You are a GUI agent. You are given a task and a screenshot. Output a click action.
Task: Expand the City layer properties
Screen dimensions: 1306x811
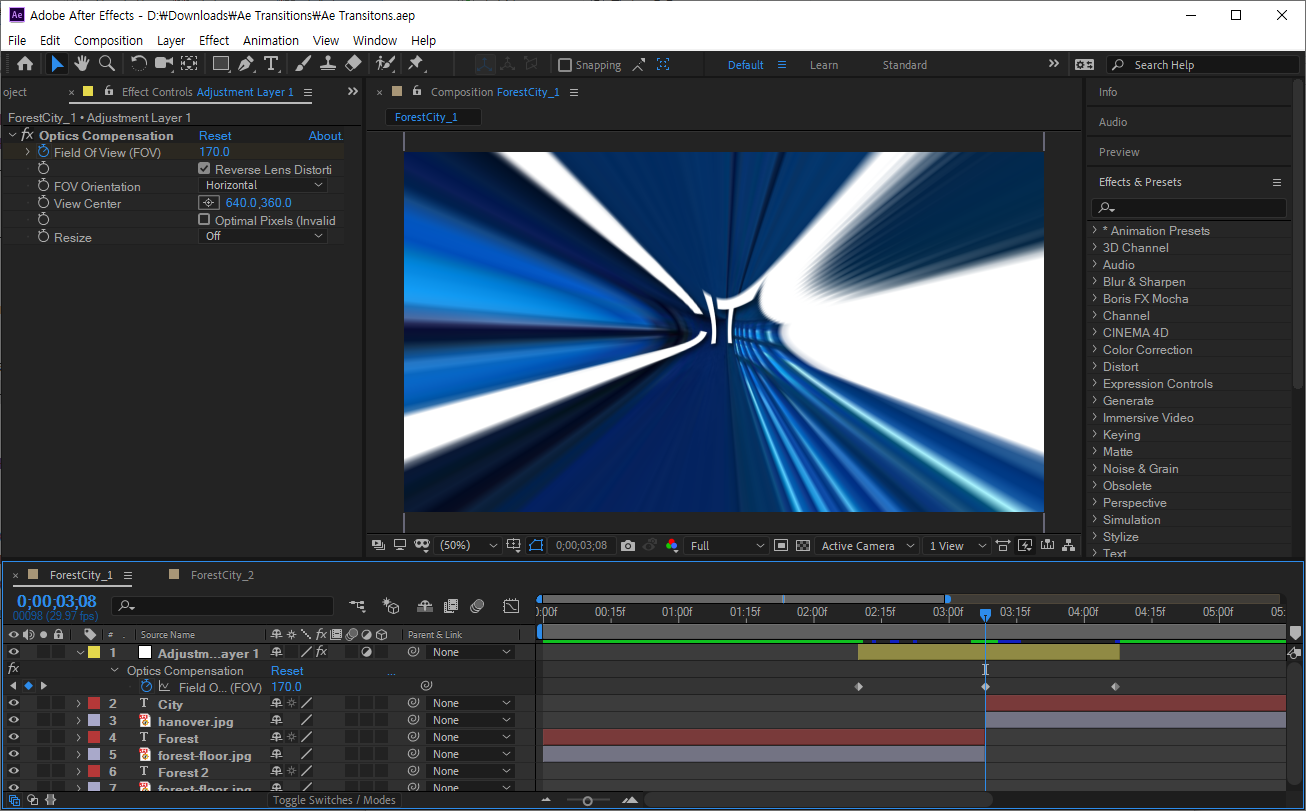[x=78, y=704]
